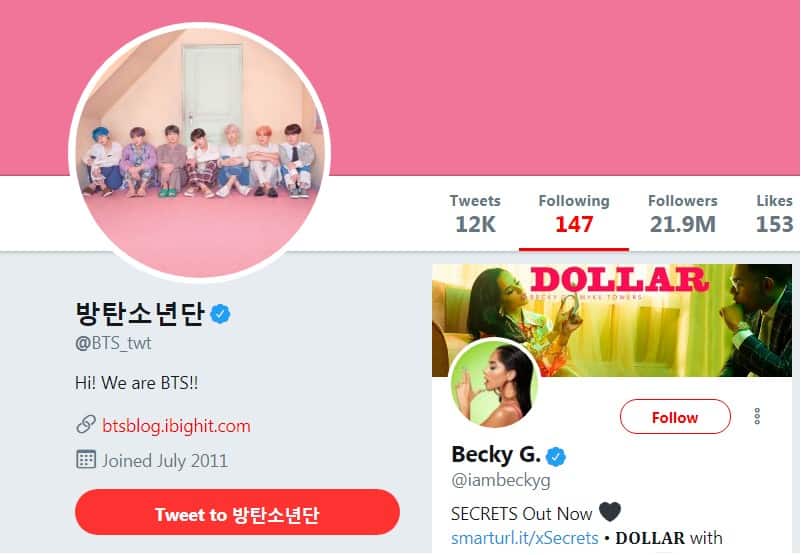
Task: Open the Followers 21.9M tab
Action: click(682, 214)
